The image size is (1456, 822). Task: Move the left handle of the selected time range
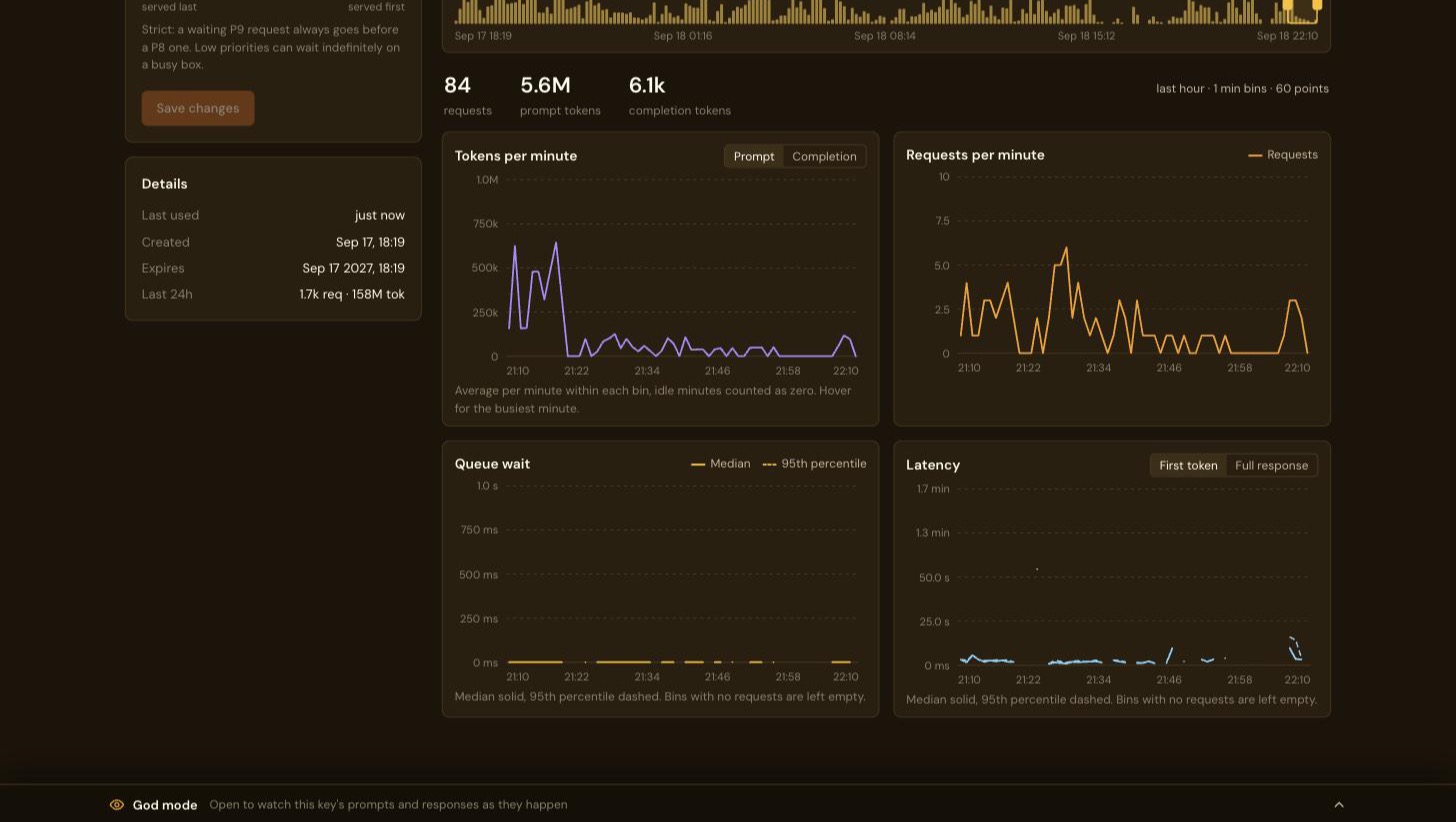pos(1288,5)
